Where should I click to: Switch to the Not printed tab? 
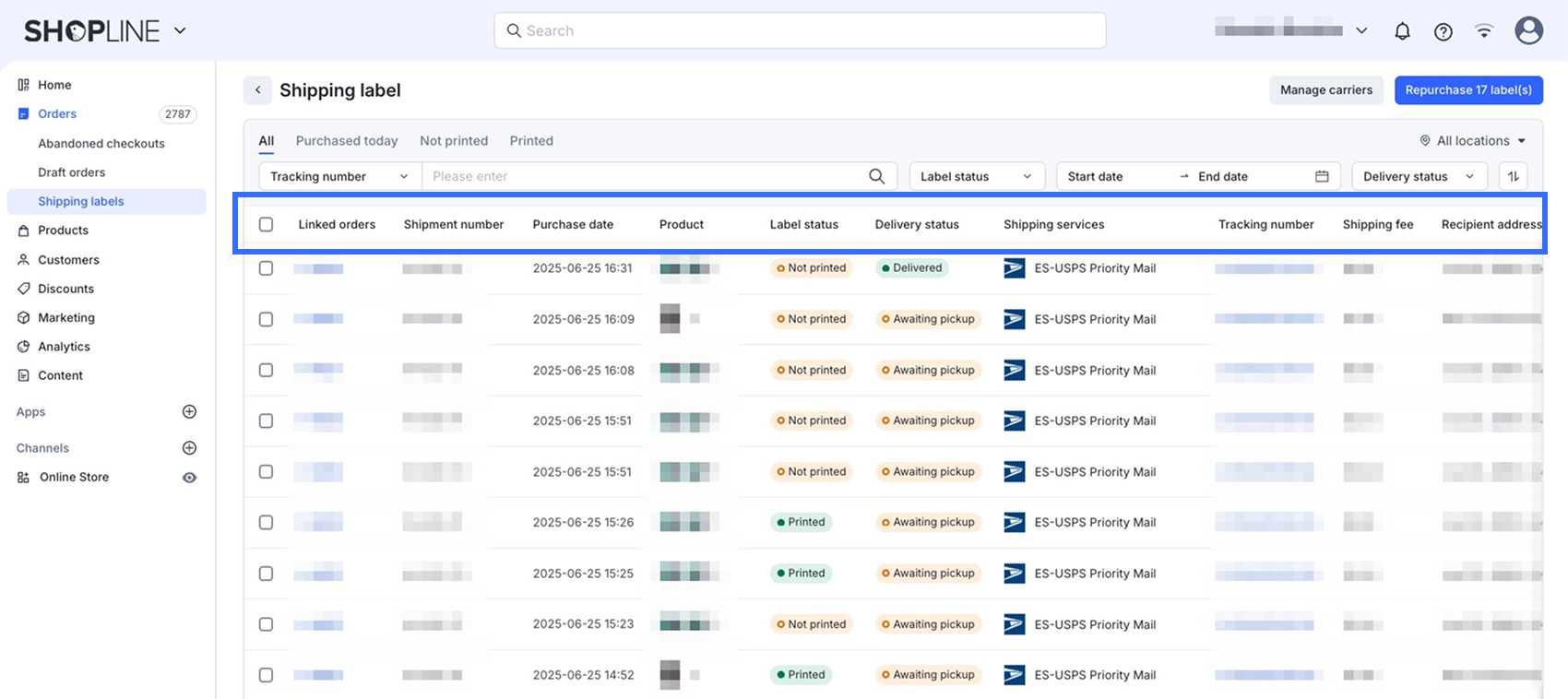[454, 141]
